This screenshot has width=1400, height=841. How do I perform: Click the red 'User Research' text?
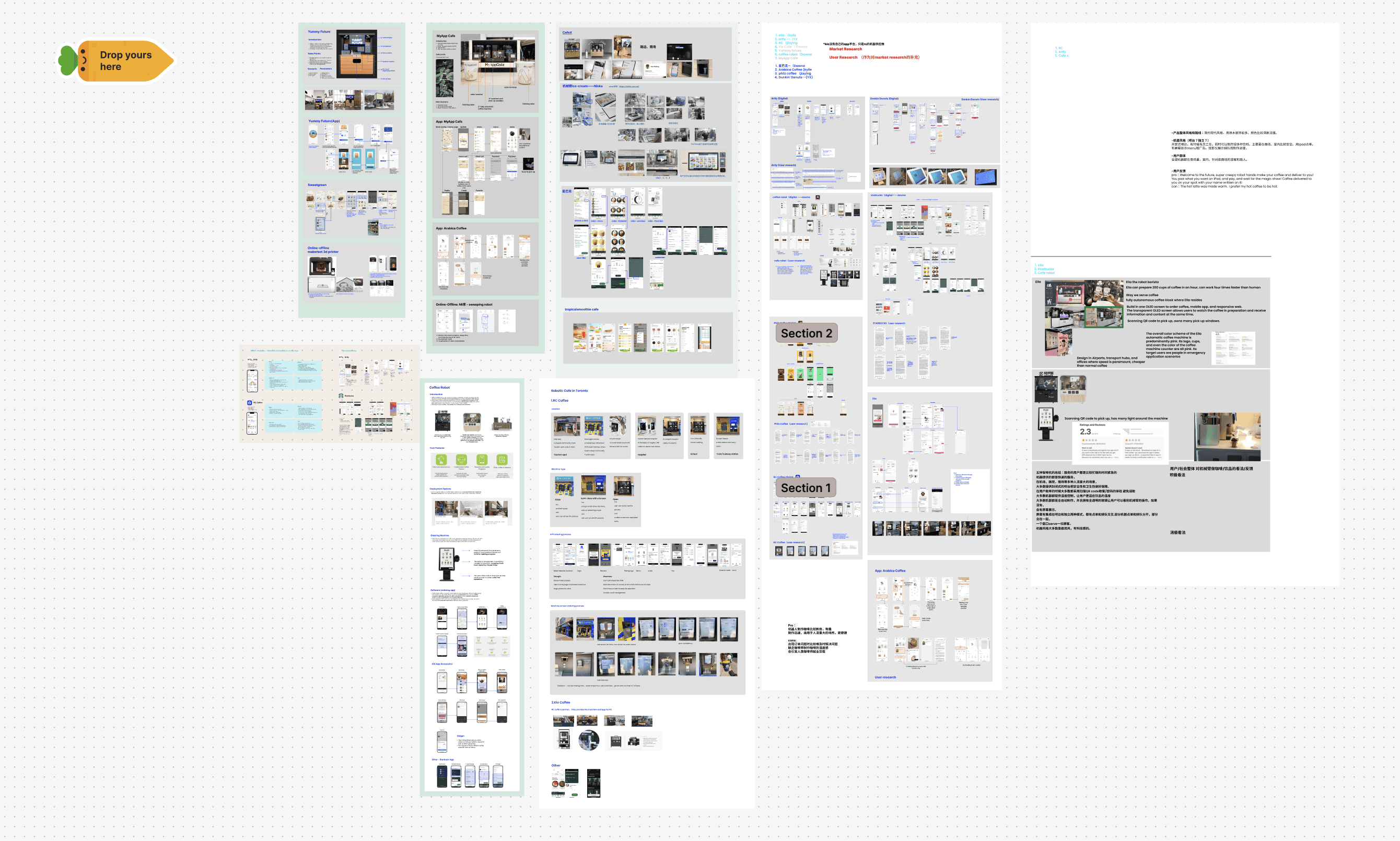[843, 57]
